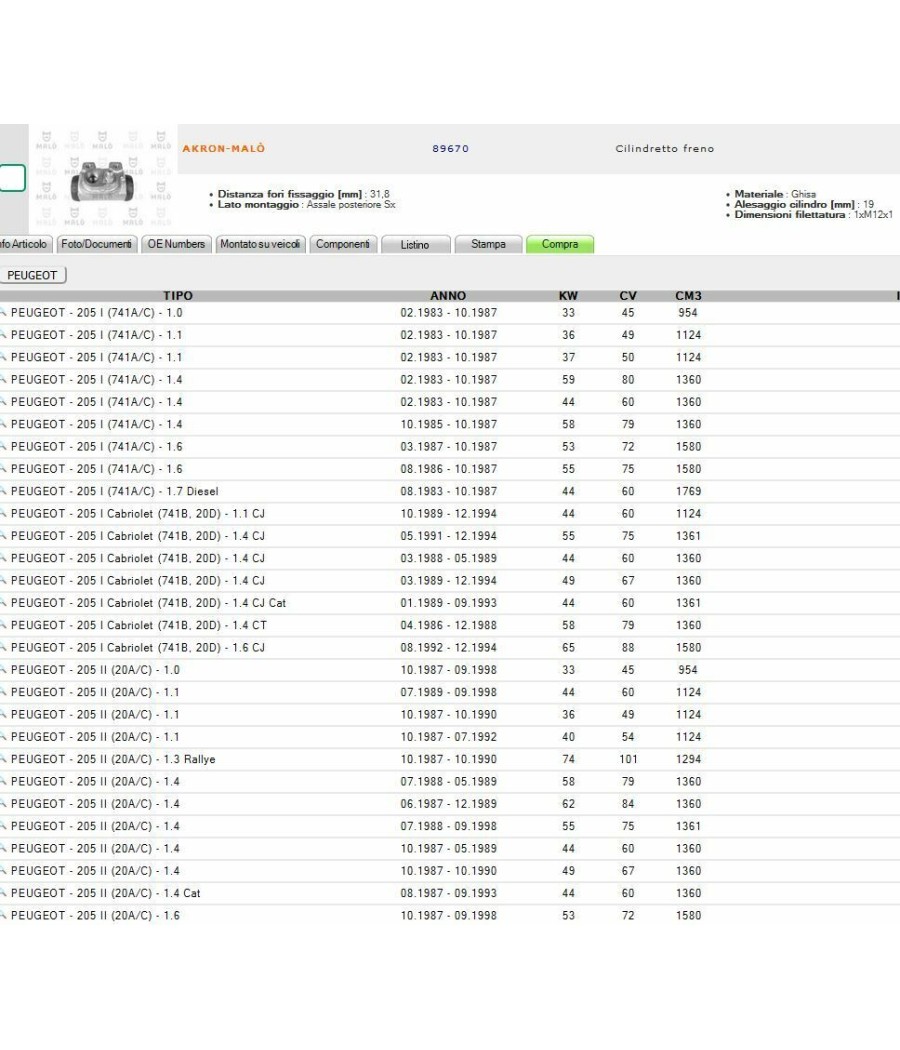This screenshot has height=1050, width=900.
Task: Click the '03.1988 - 05.1989' year cell
Action: (449, 558)
